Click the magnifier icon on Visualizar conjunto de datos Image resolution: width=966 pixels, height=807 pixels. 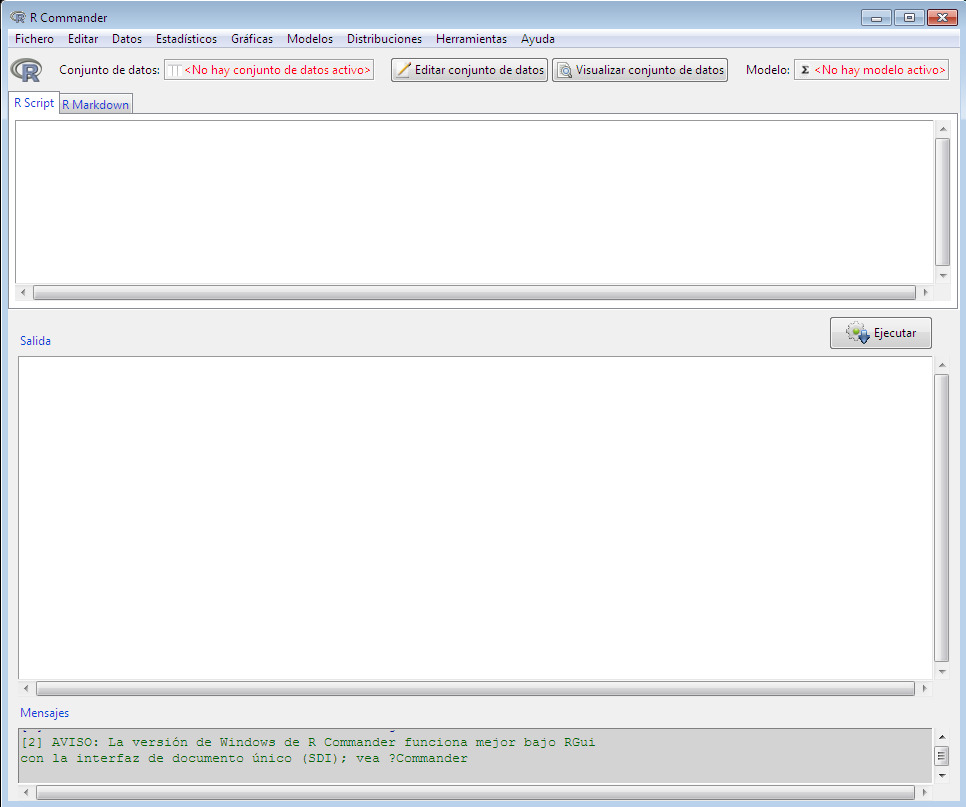pos(564,70)
